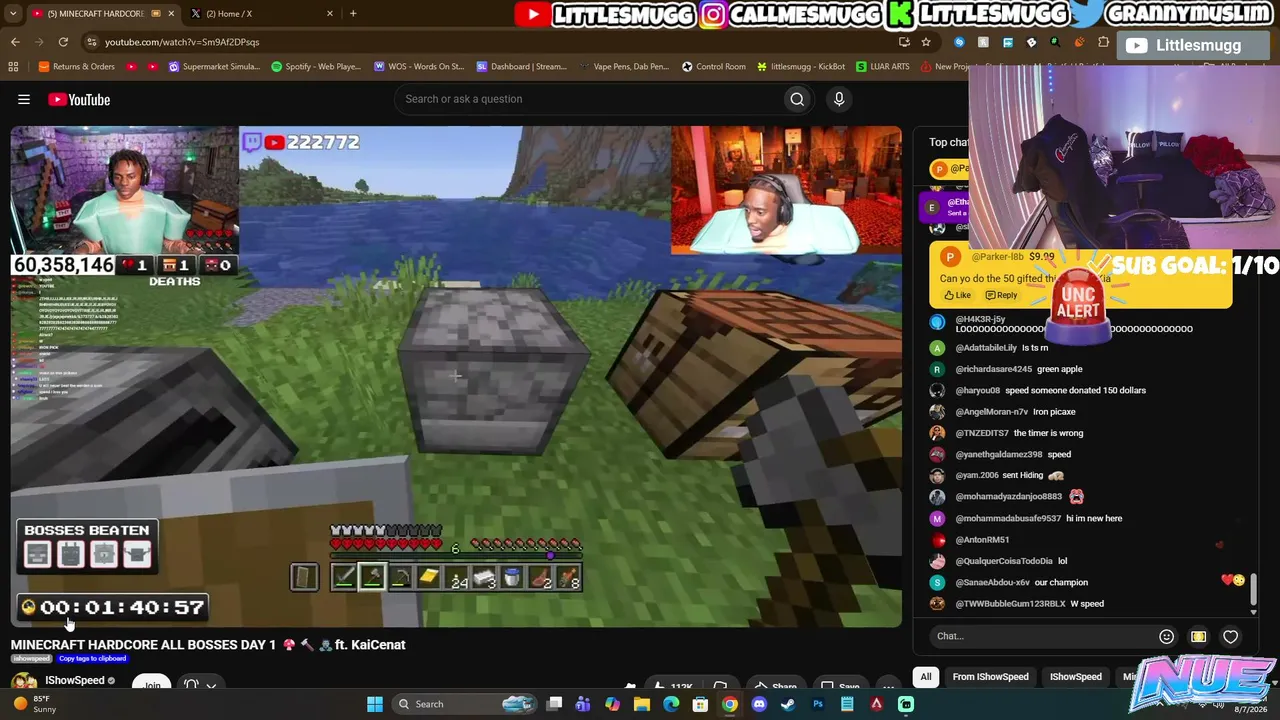Viewport: 1280px width, 720px height.
Task: Open the Spotify - Web Player bookmark
Action: pyautogui.click(x=316, y=67)
